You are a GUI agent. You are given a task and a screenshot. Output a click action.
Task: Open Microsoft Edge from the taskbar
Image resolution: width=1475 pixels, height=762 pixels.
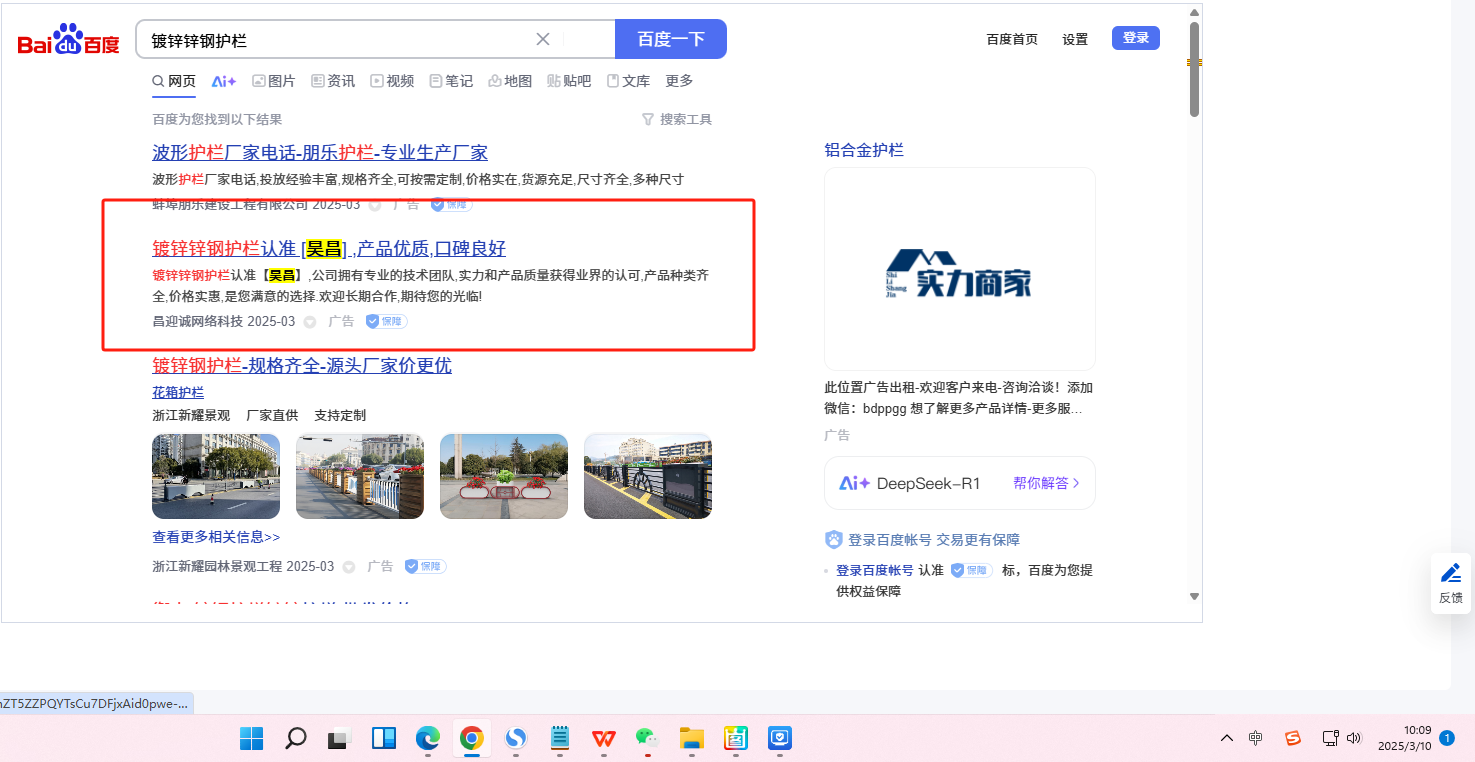tap(428, 739)
